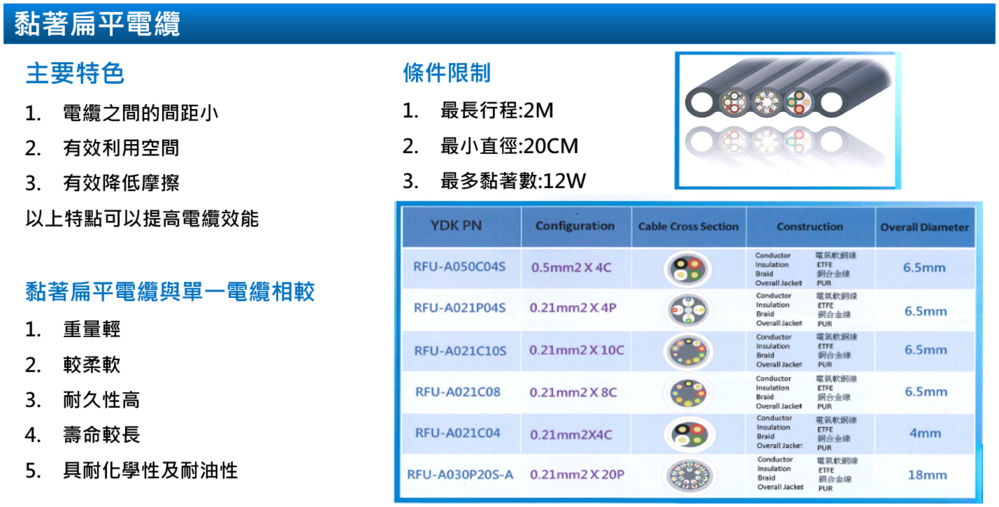This screenshot has width=999, height=507.
Task: Click the 主要特色 section heading
Action: 75,74
